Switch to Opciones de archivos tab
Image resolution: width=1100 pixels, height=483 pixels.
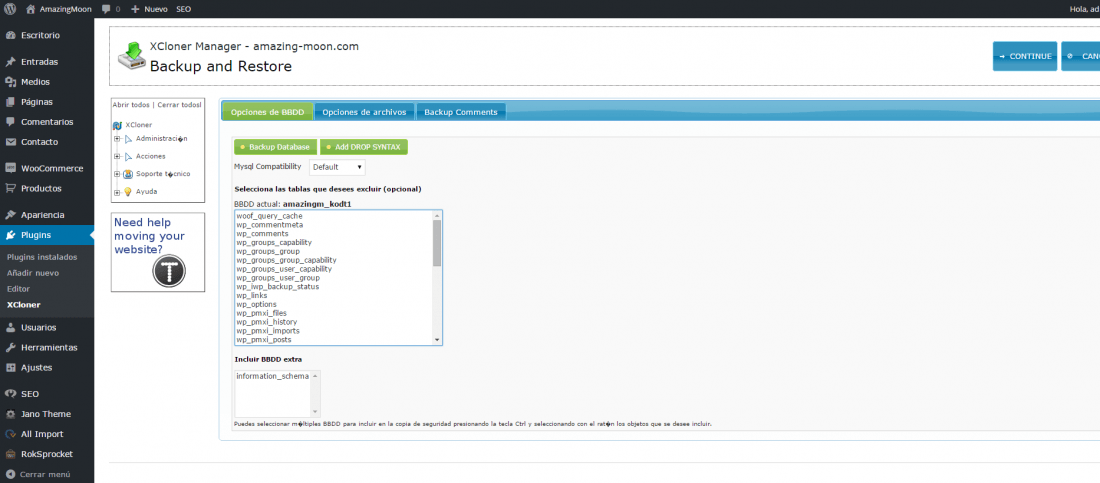click(364, 112)
